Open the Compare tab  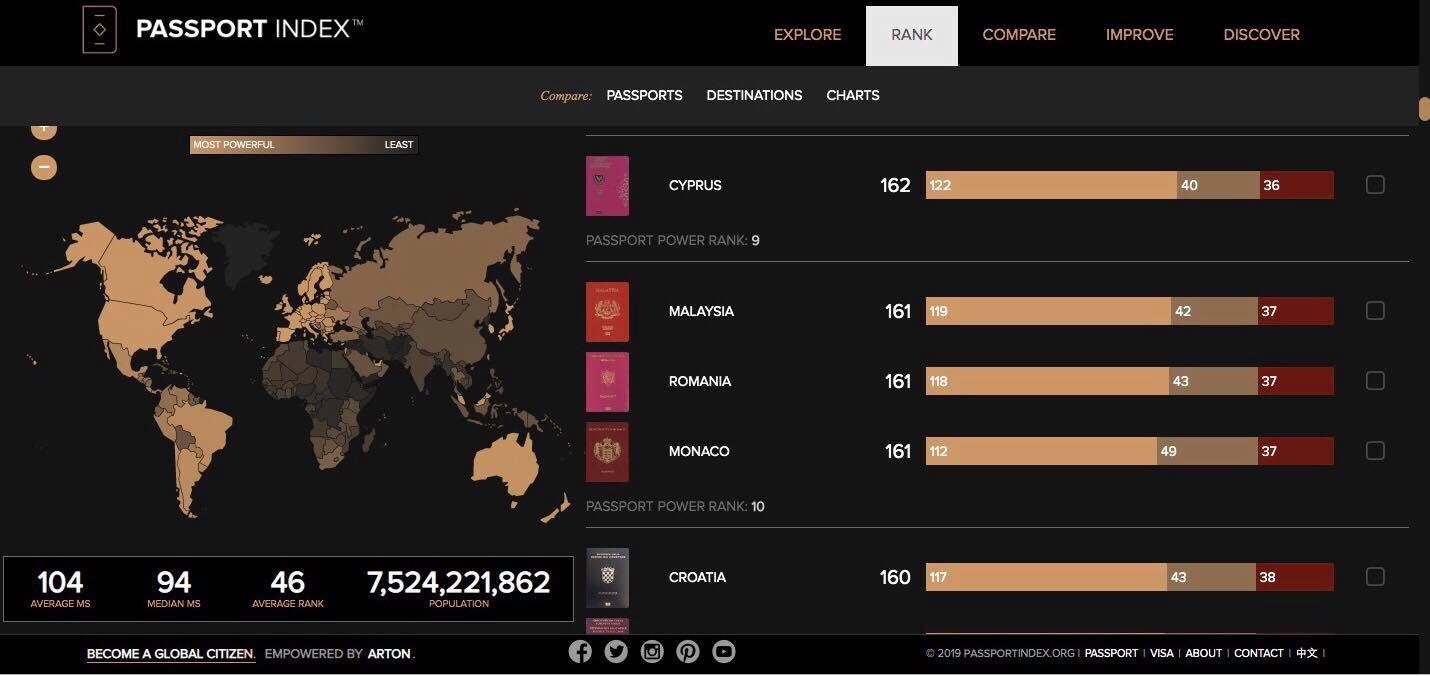[1019, 35]
